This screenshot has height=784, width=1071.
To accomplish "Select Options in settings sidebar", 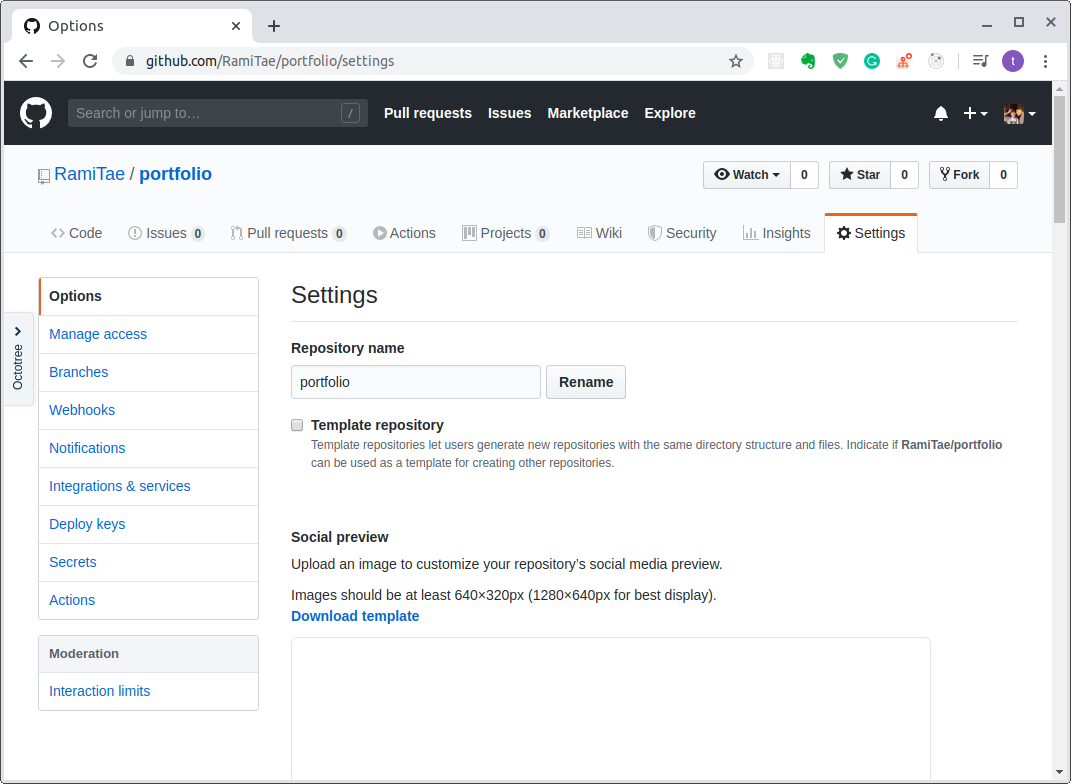I will click(x=149, y=296).
